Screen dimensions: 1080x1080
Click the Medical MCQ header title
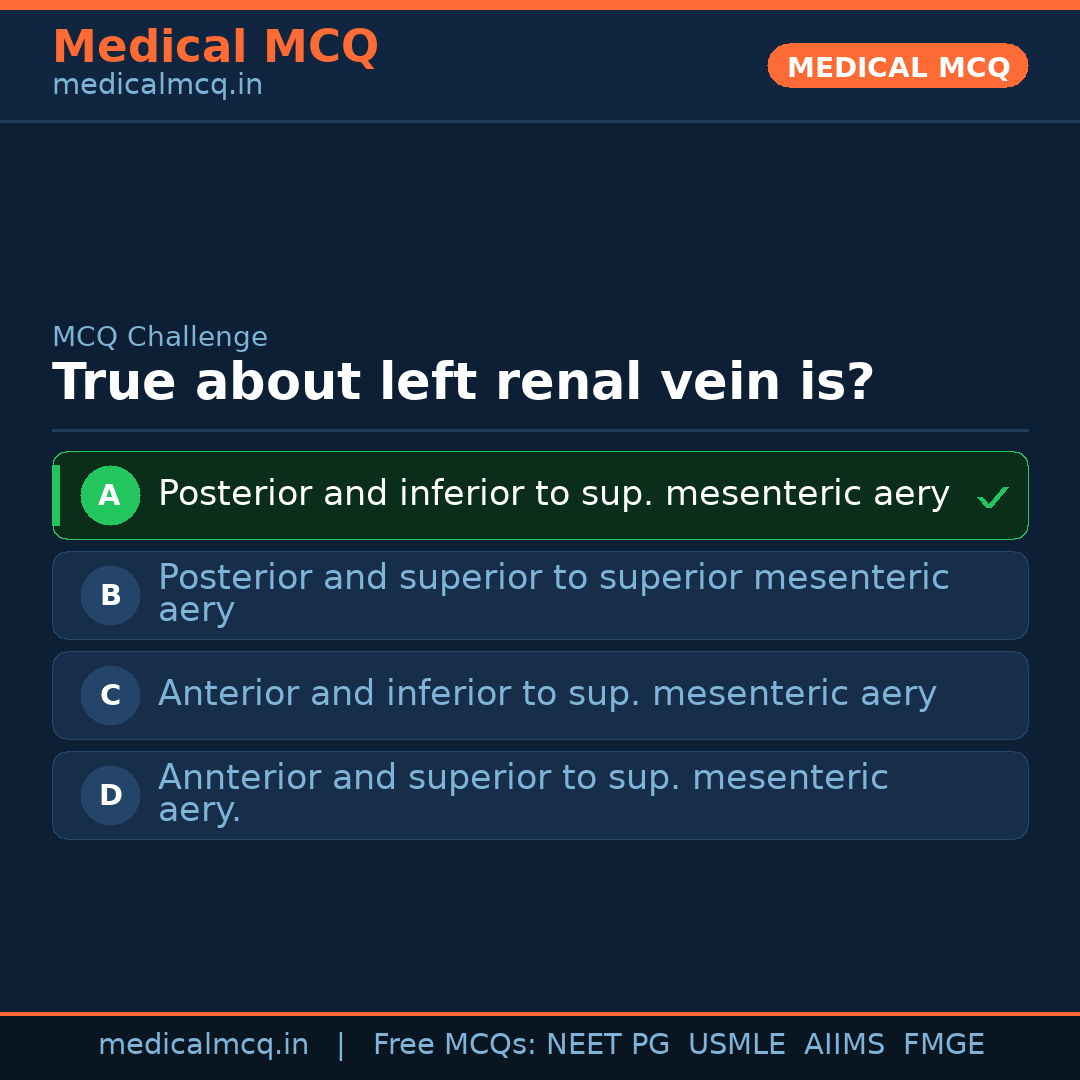pos(215,47)
